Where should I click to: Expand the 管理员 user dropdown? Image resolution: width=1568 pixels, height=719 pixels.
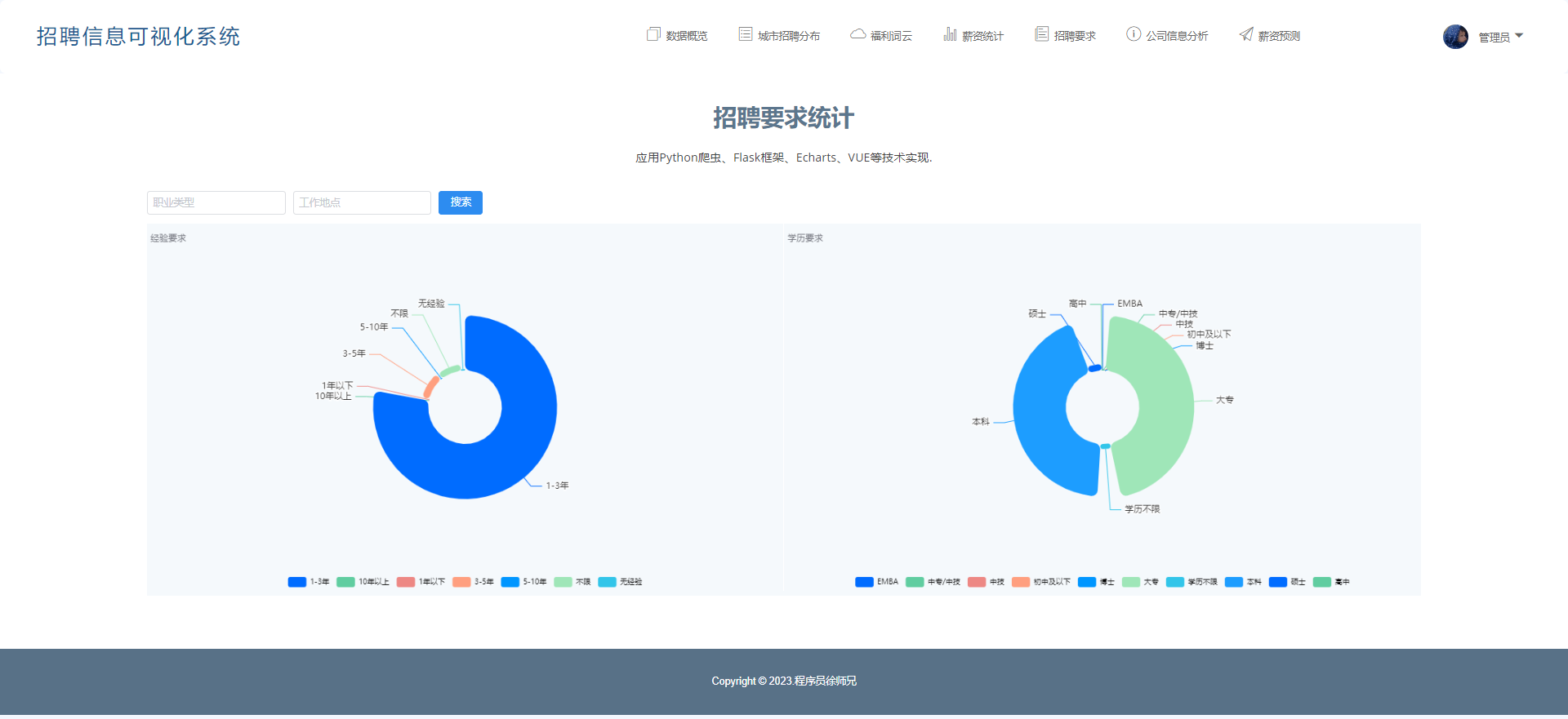tap(1501, 37)
